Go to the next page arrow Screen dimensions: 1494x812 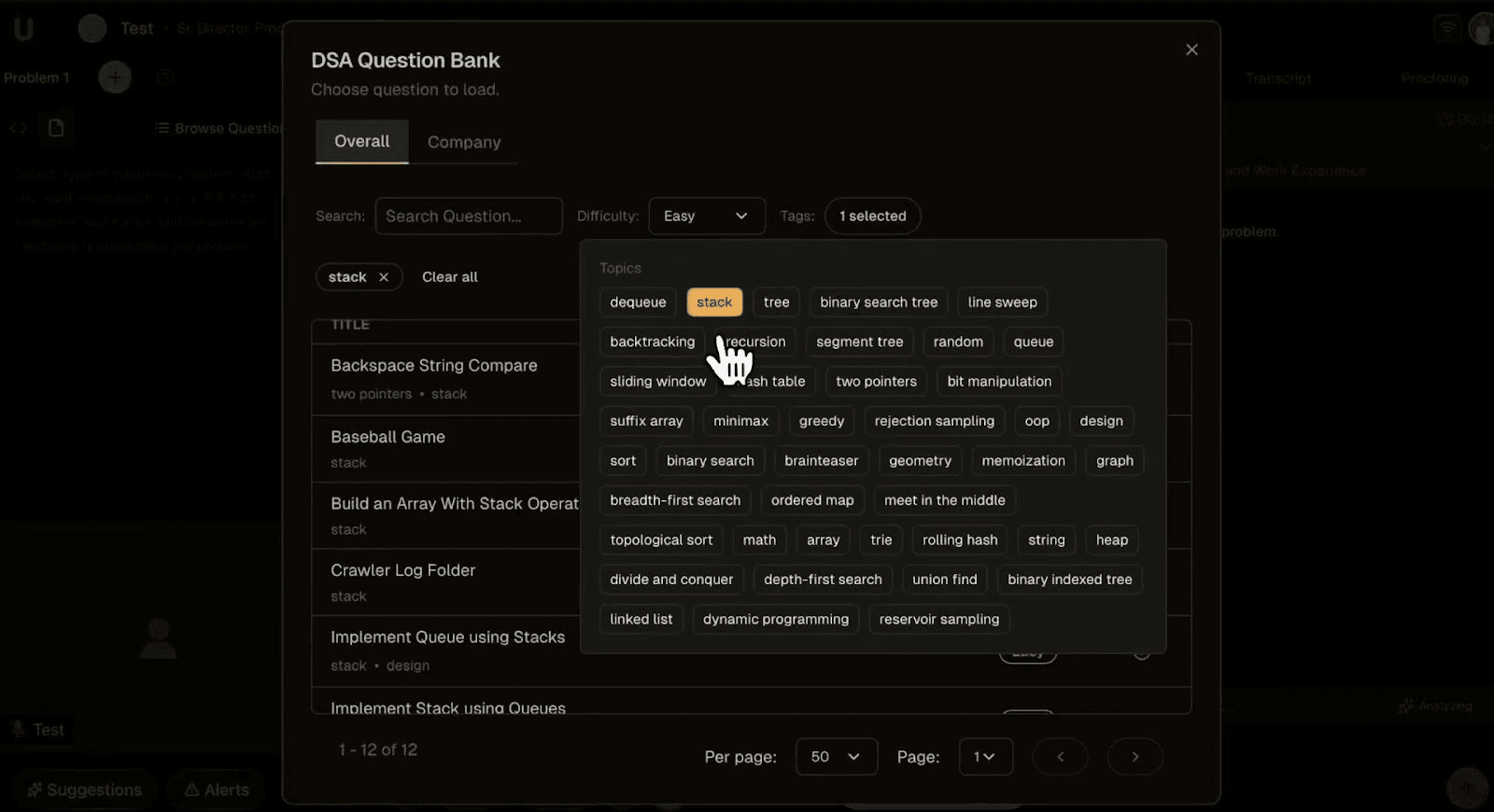pyautogui.click(x=1135, y=757)
